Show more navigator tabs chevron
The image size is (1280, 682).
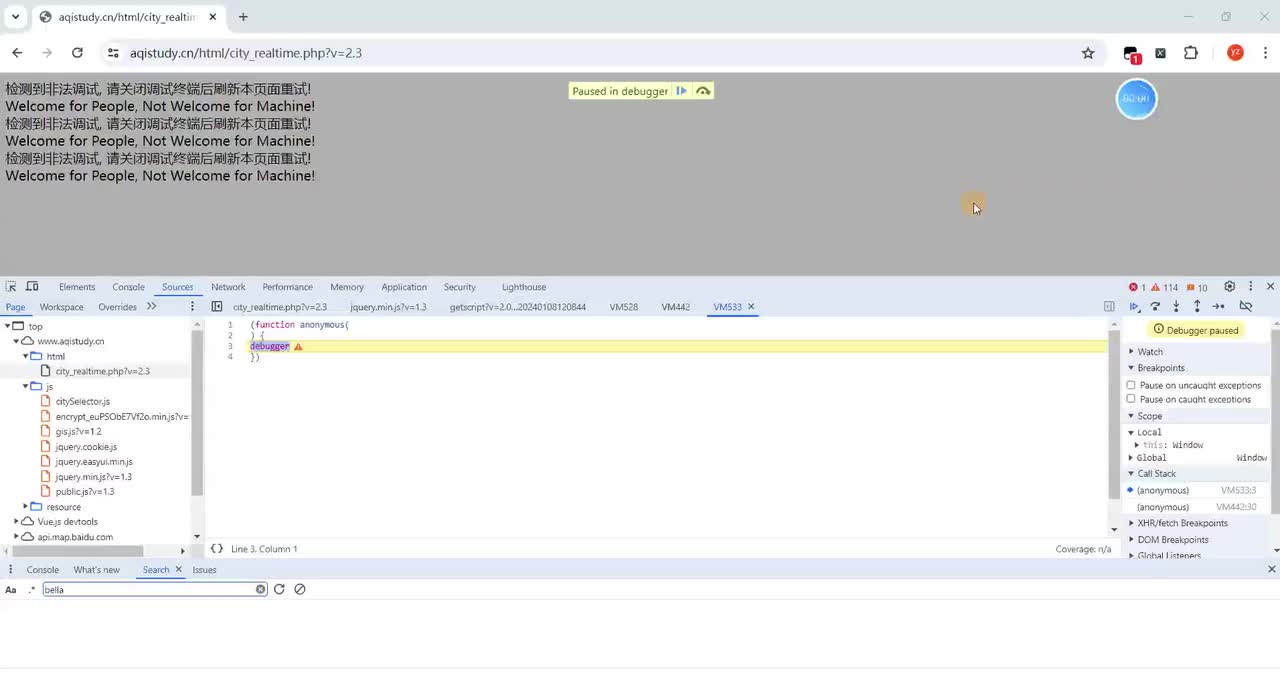pyautogui.click(x=152, y=307)
